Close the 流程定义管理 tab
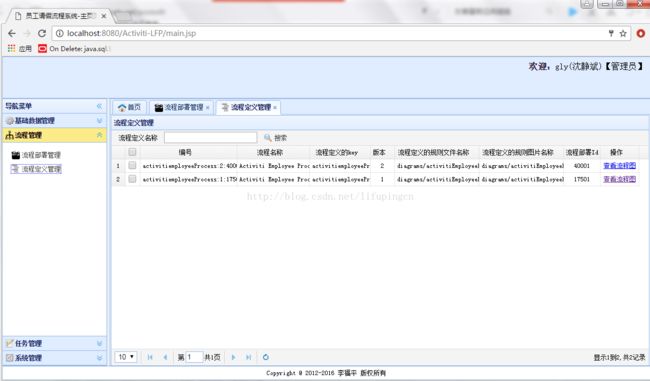 pyautogui.click(x=275, y=108)
